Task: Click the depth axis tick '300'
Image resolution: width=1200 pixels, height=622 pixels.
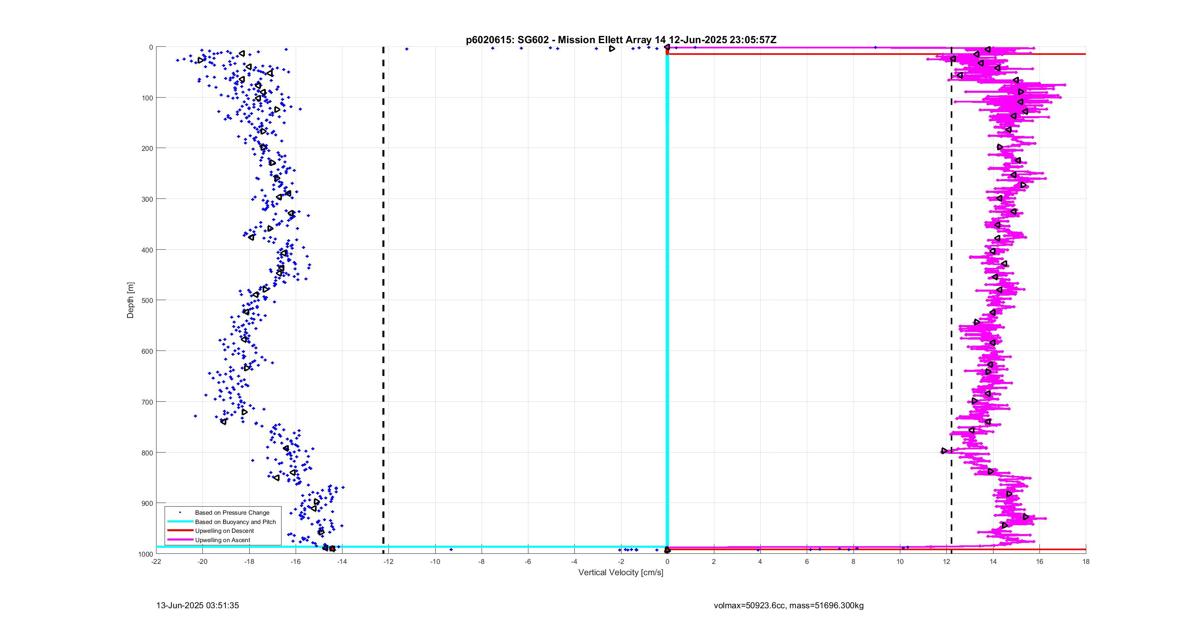Action: pos(146,199)
